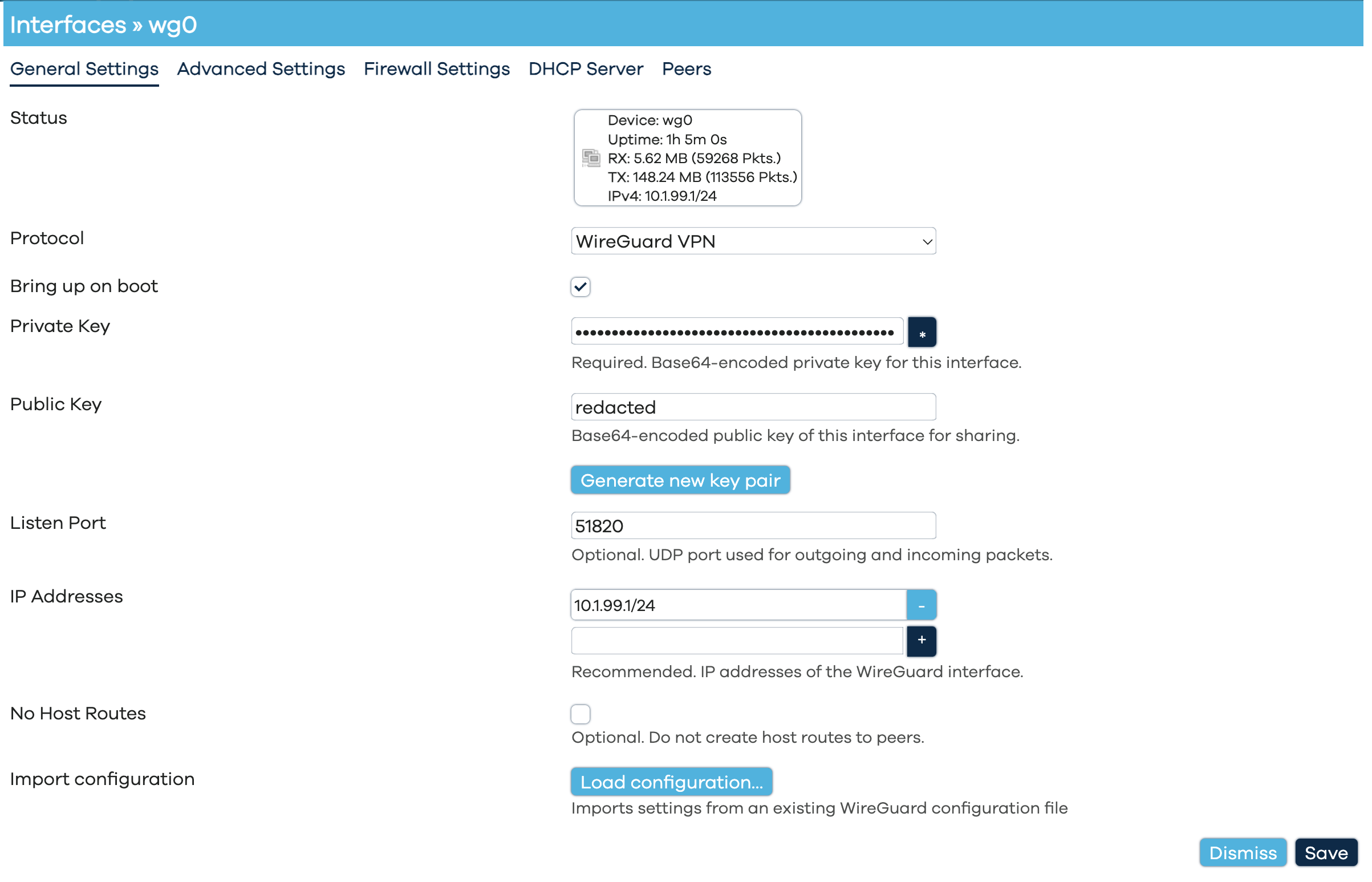1372x882 pixels.
Task: Open the Peers tab
Action: (687, 68)
